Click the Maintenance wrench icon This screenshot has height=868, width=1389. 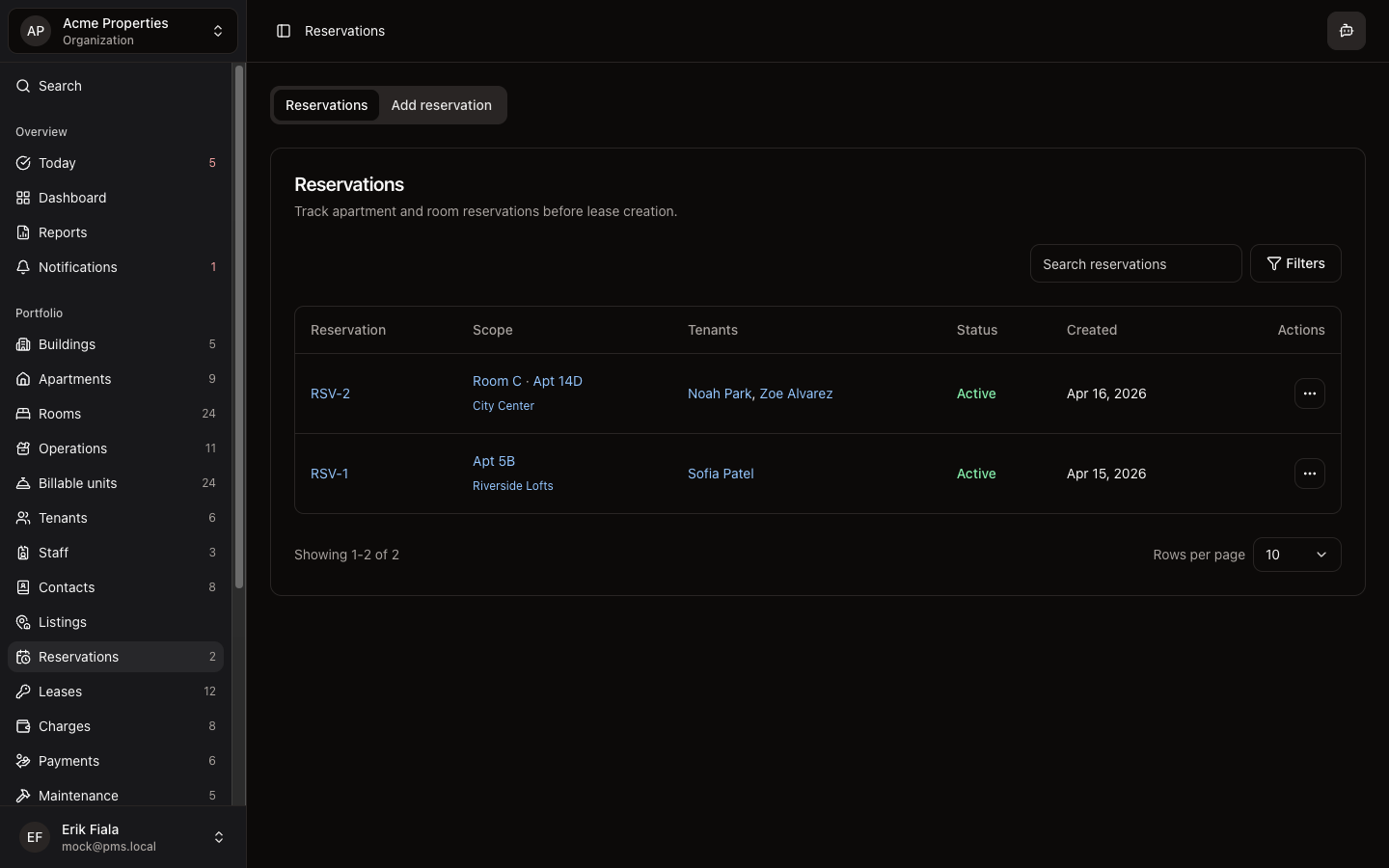tap(23, 796)
